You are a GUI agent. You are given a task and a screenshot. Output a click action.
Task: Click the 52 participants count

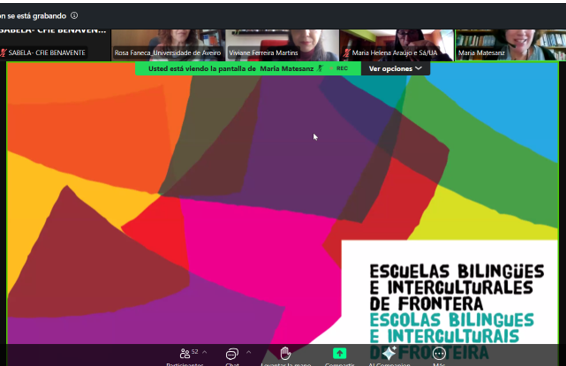point(195,351)
